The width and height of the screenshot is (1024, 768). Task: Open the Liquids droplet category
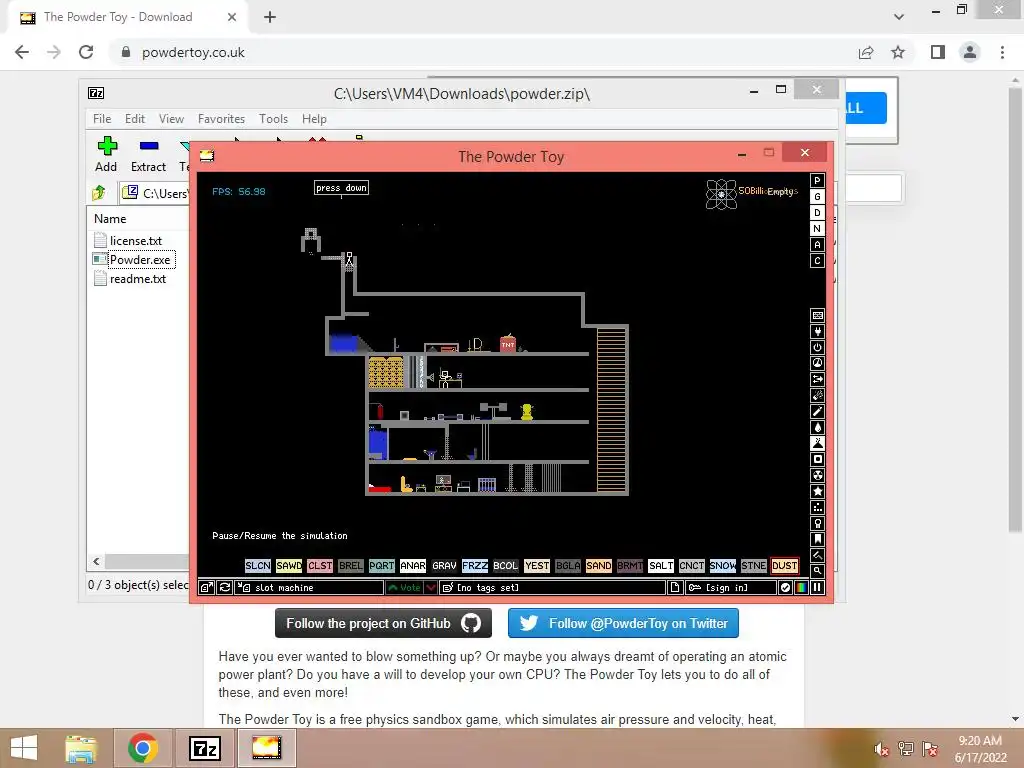(x=817, y=428)
